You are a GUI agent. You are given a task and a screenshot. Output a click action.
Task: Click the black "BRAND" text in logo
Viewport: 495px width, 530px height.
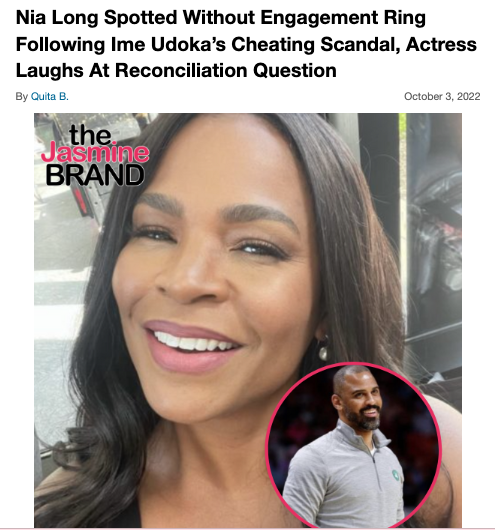coord(95,175)
